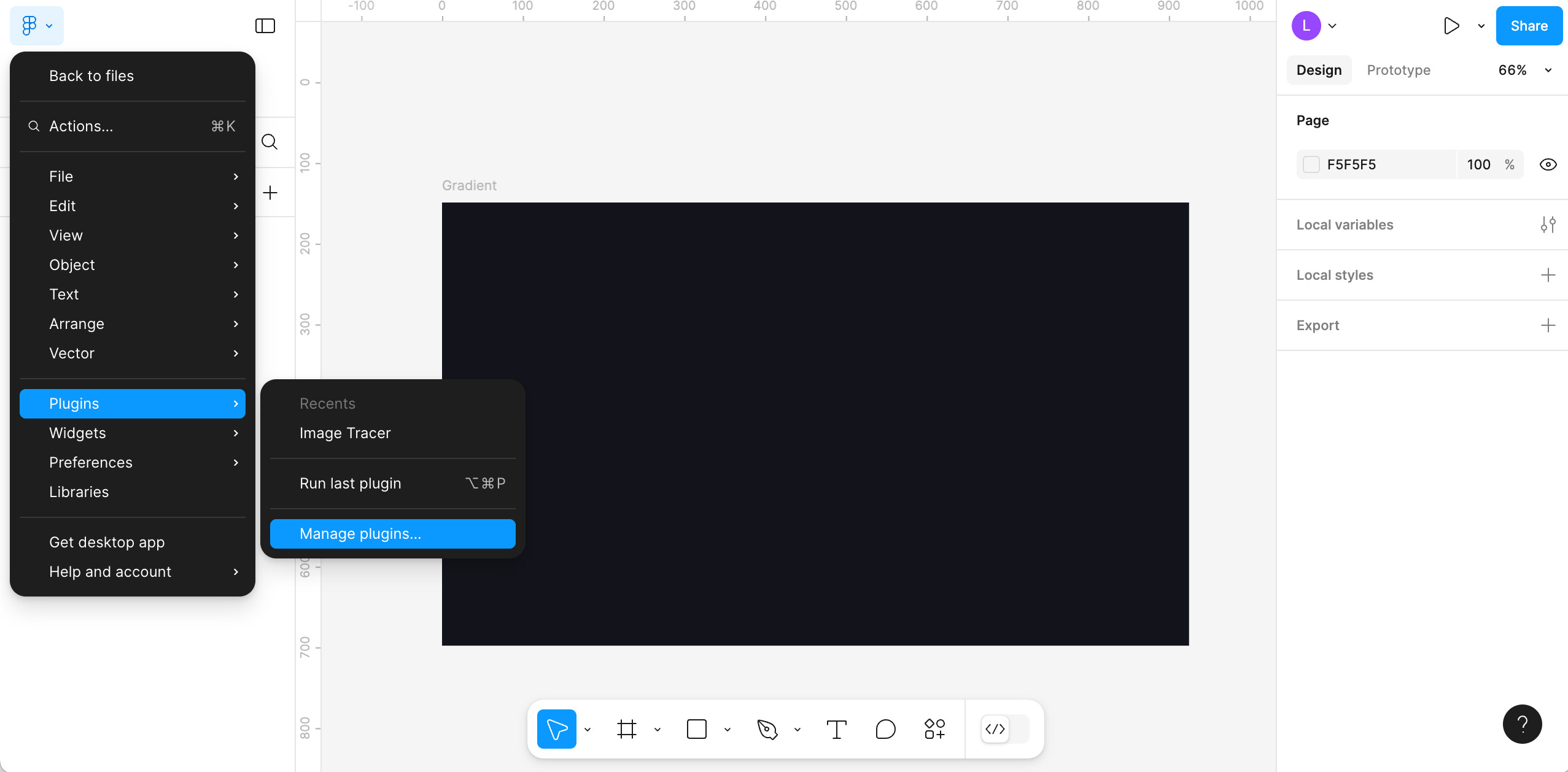Click the F5F5F5 page color swatch

pos(1312,164)
